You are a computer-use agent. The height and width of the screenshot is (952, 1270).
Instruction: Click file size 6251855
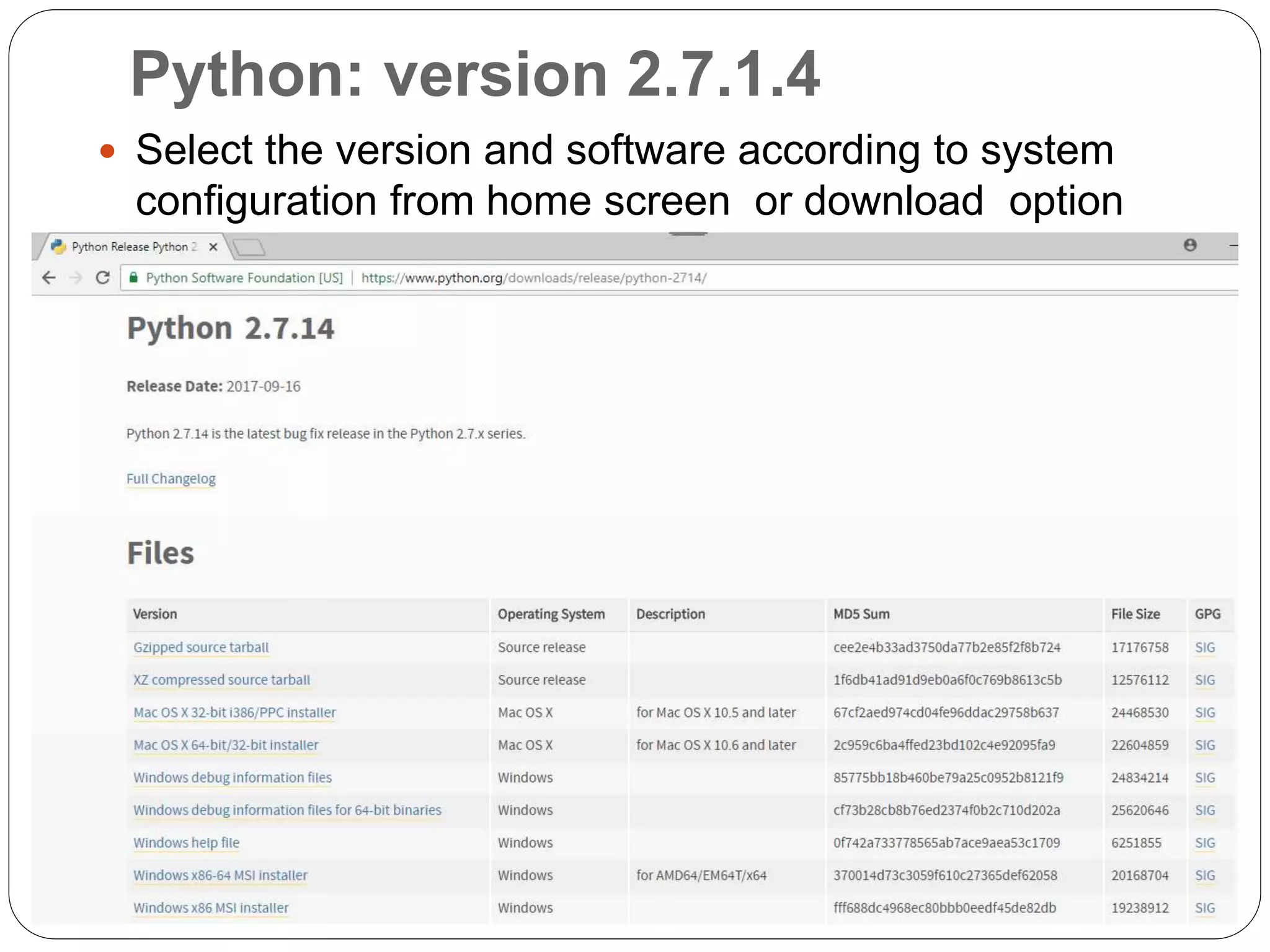click(1136, 843)
